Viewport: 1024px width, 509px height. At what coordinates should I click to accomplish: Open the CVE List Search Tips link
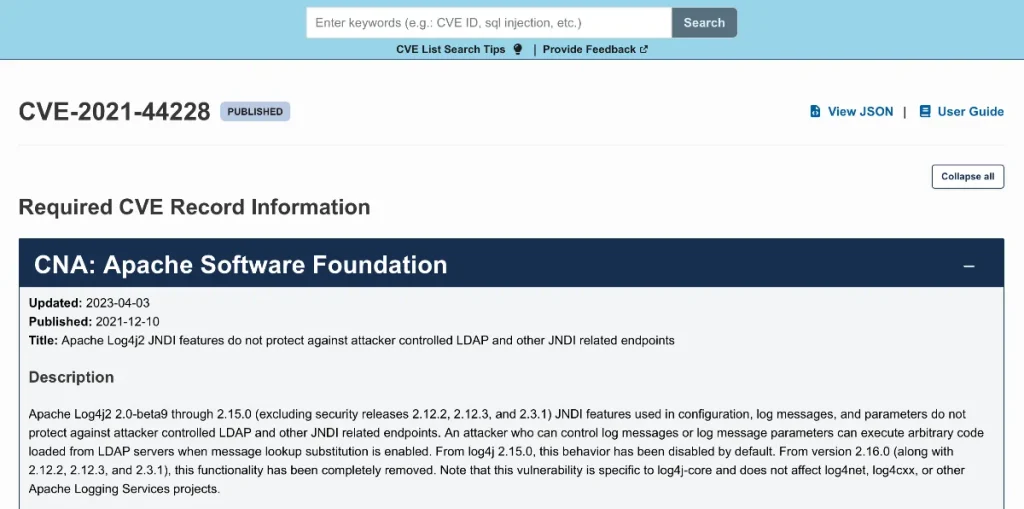tap(451, 50)
